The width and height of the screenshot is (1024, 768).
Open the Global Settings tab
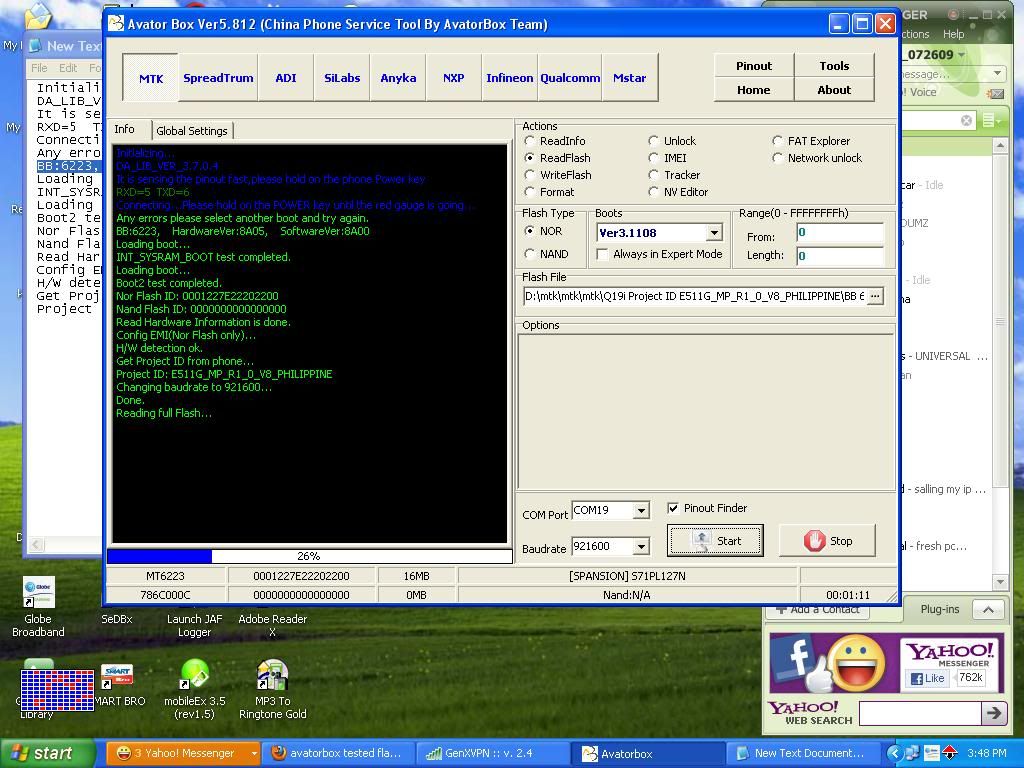[192, 131]
